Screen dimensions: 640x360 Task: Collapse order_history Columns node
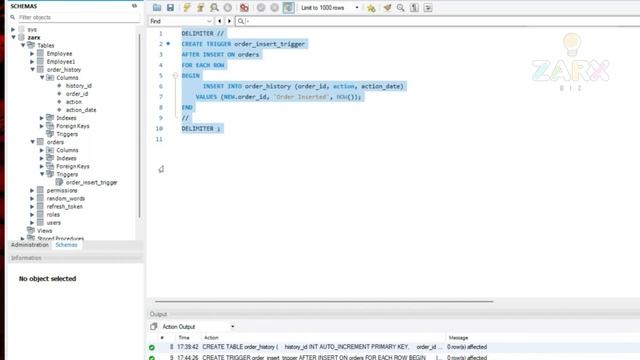42,78
